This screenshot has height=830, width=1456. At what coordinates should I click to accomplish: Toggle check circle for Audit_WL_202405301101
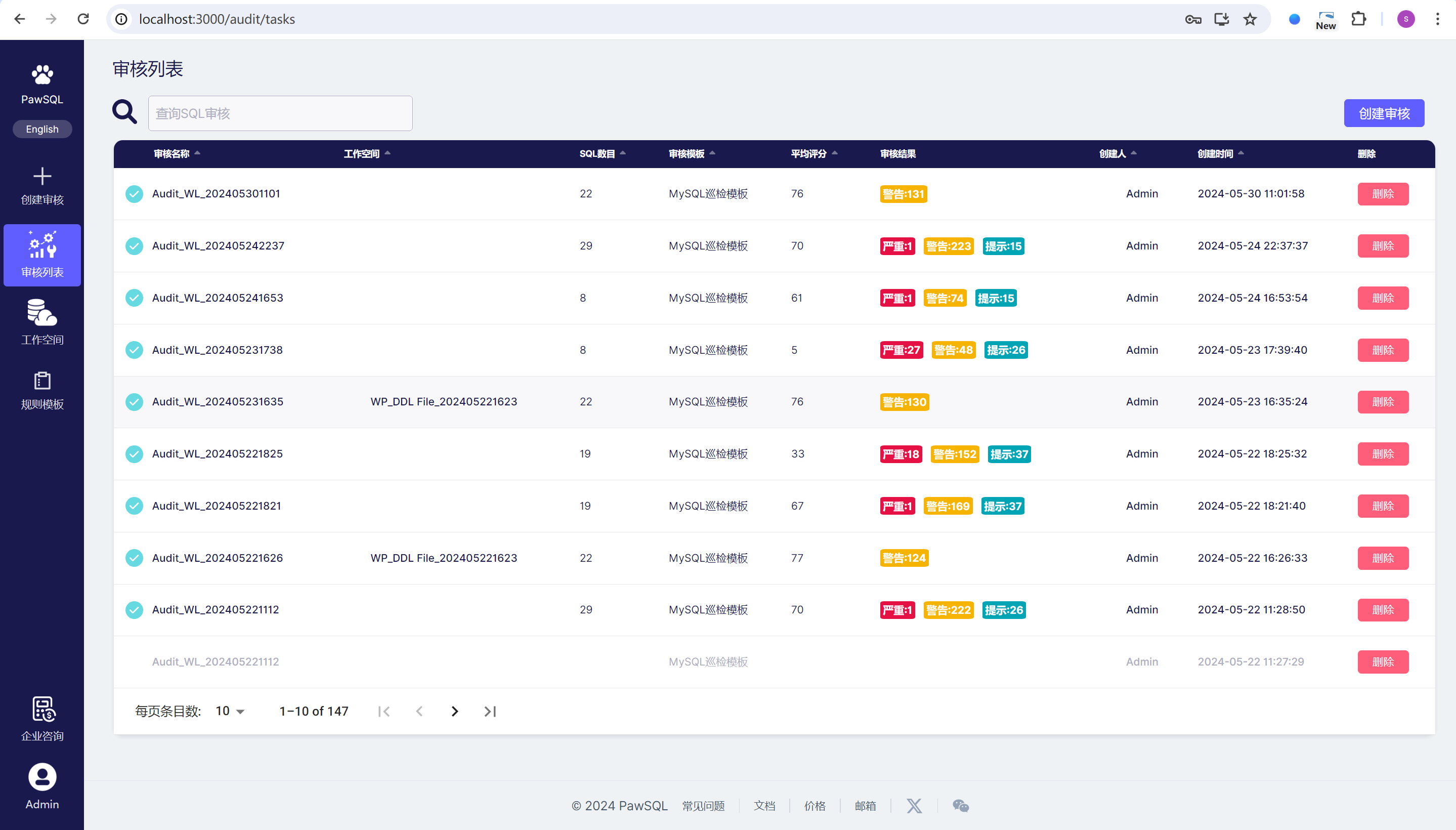tap(135, 194)
